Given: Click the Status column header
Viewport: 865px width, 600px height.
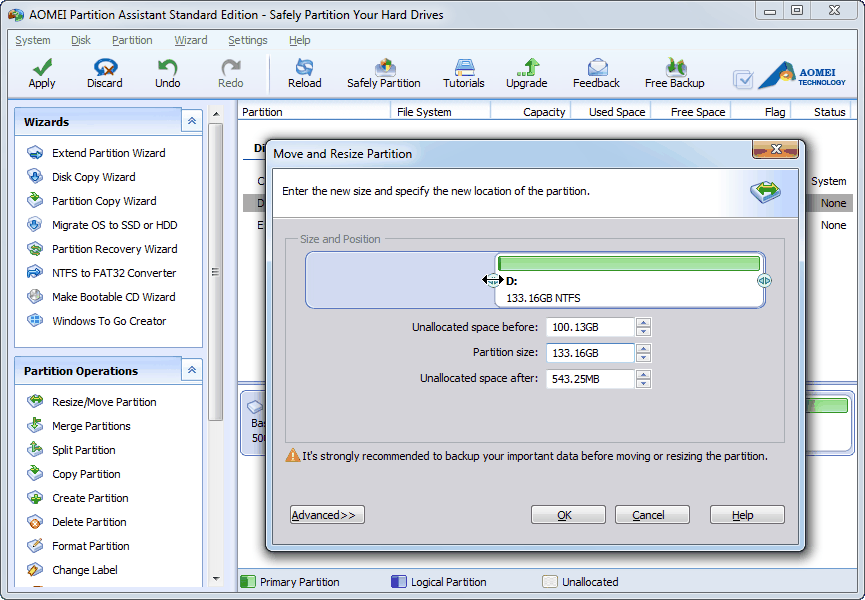Looking at the screenshot, I should click(x=822, y=112).
